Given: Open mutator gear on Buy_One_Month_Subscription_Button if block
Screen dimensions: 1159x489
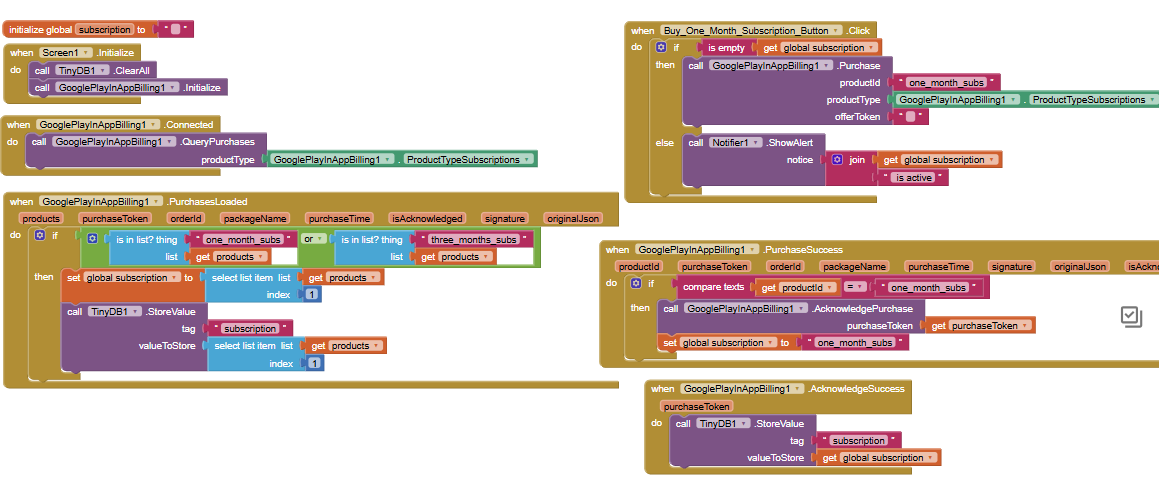Looking at the screenshot, I should (x=661, y=47).
